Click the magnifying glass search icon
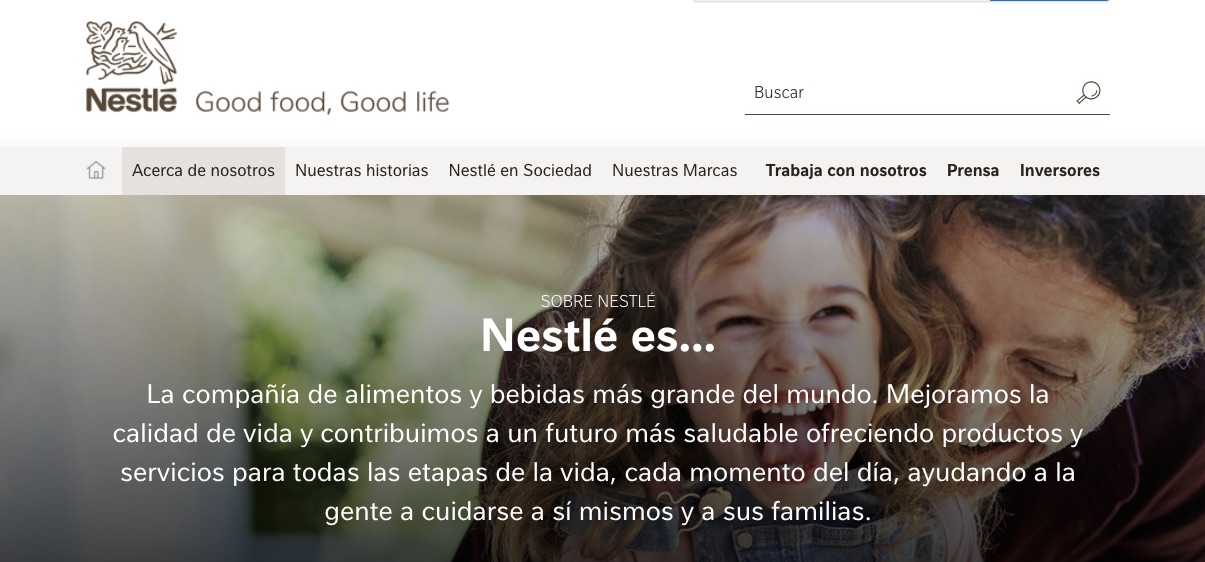Image resolution: width=1205 pixels, height=562 pixels. tap(1088, 92)
